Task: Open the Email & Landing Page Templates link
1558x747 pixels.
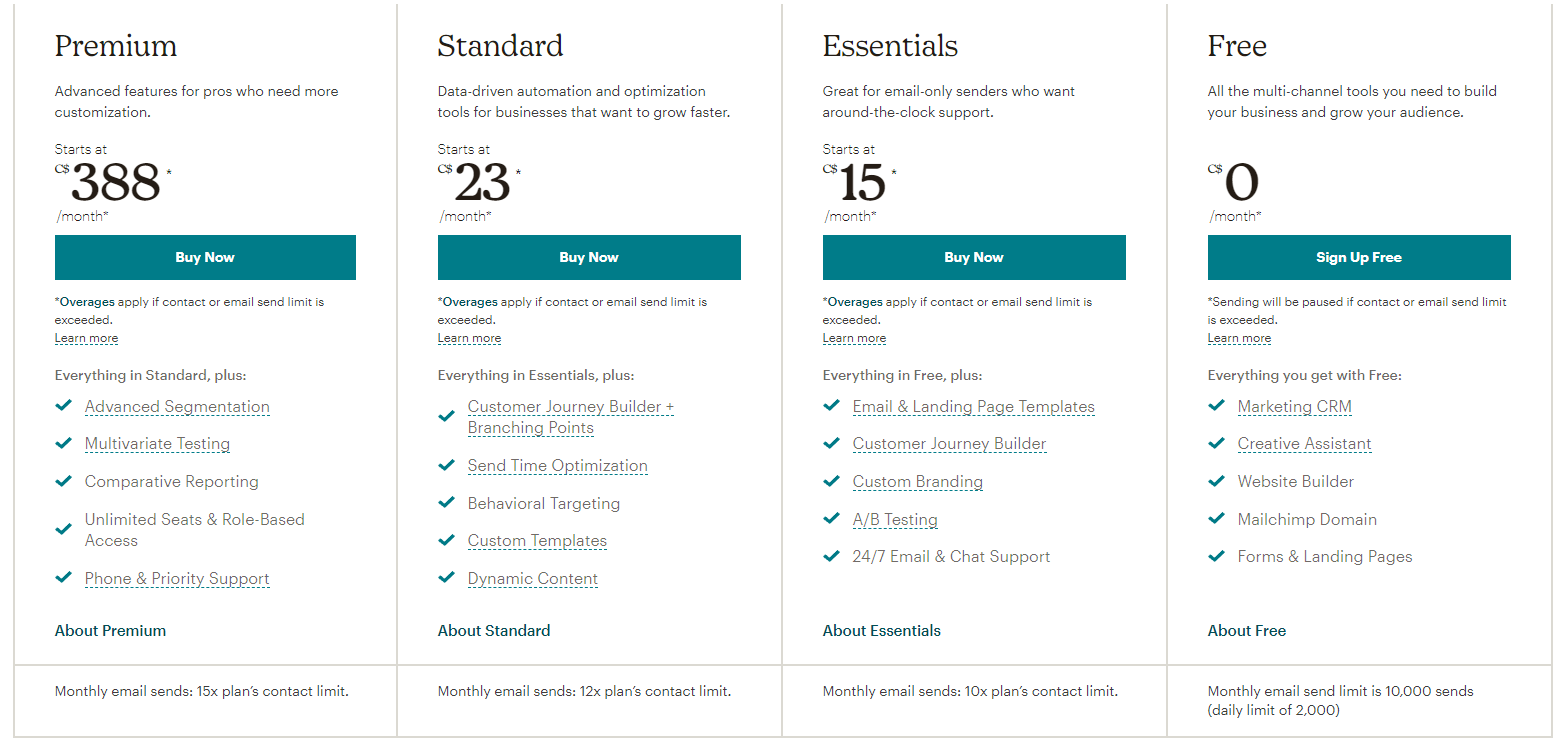Action: point(974,407)
